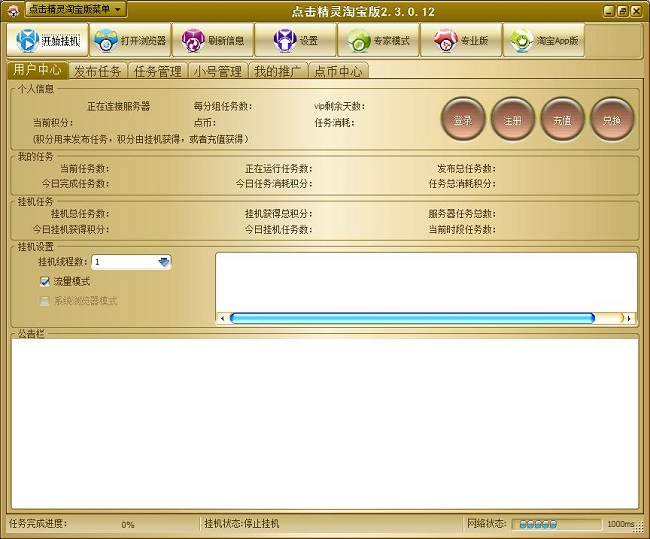Switch to 小号管理 tab

pos(218,71)
